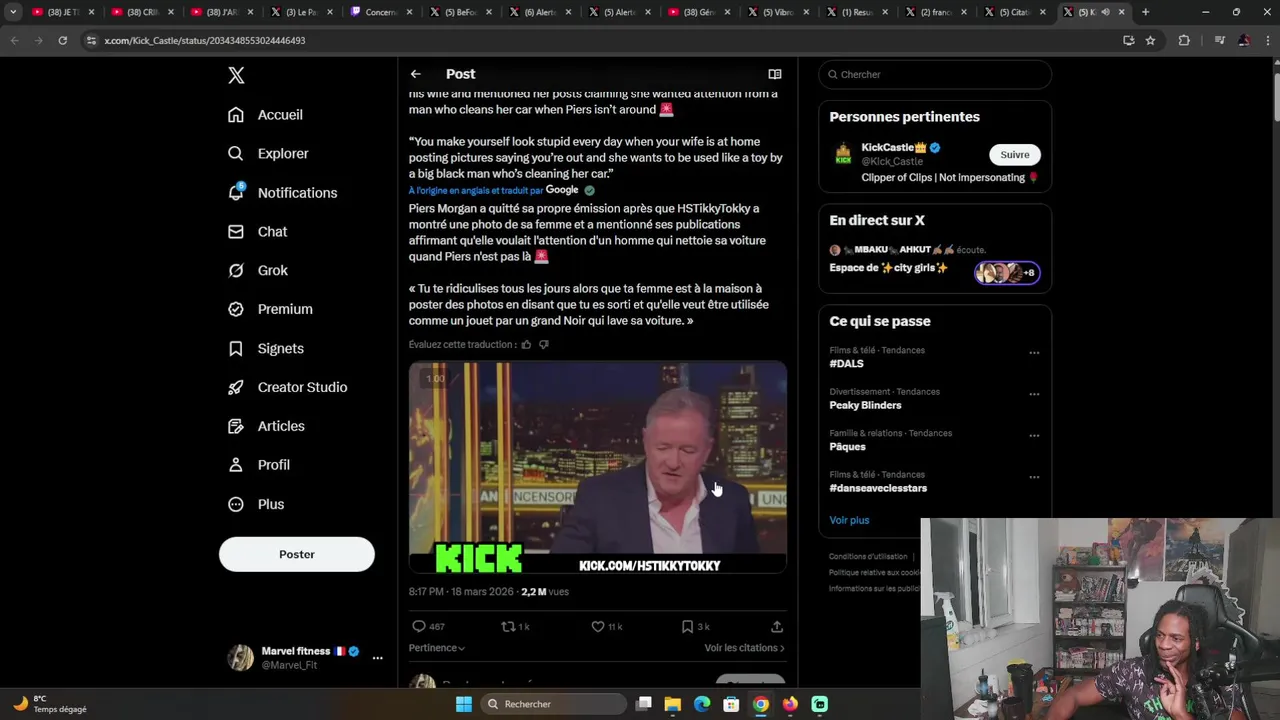Play the Piers Morgan video

(x=598, y=468)
